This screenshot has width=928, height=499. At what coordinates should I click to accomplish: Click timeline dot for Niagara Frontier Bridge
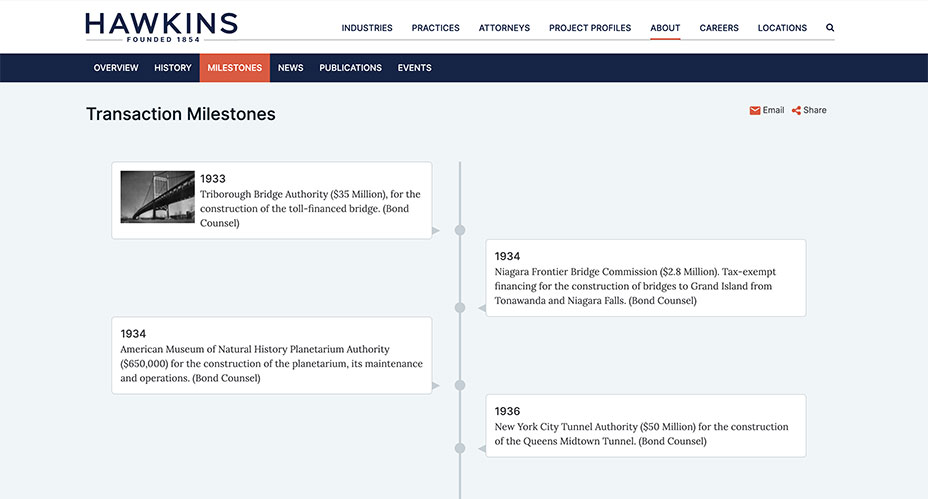coord(460,308)
